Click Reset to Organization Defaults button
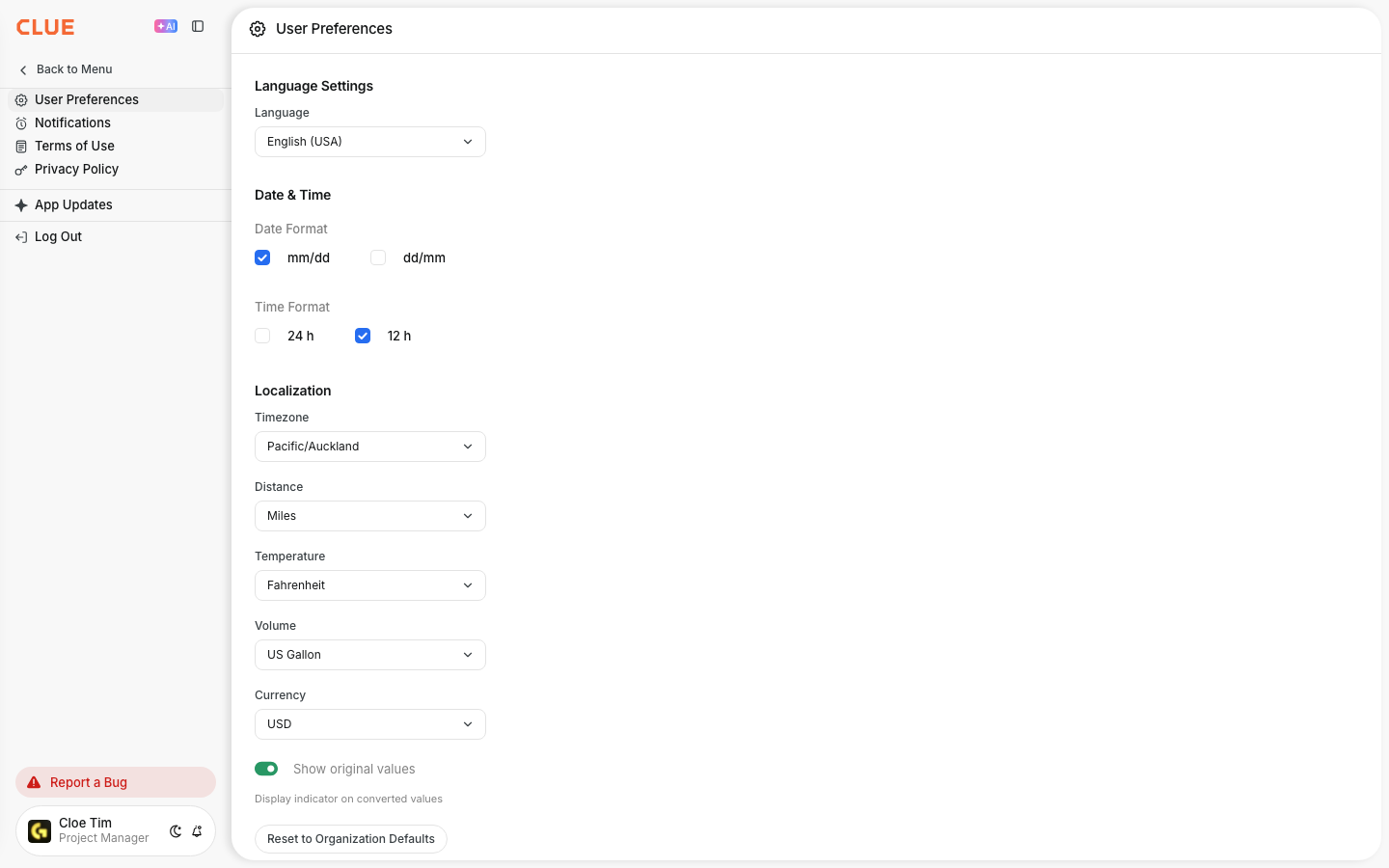The image size is (1389, 868). pyautogui.click(x=351, y=839)
